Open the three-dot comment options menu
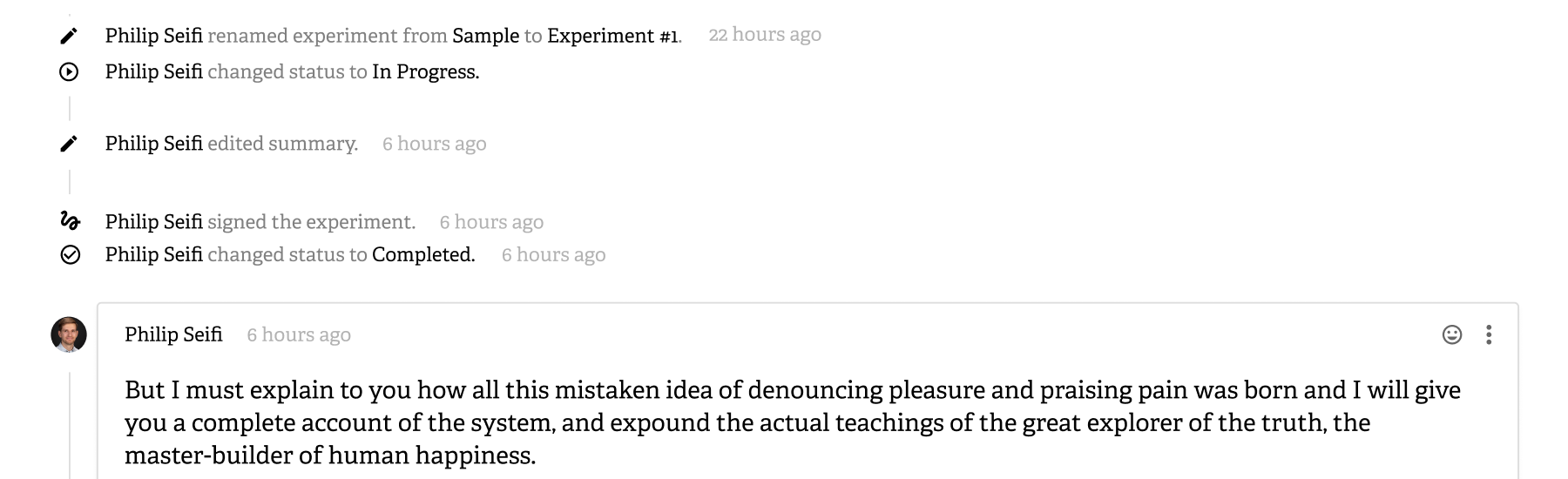The image size is (1568, 479). click(x=1489, y=334)
